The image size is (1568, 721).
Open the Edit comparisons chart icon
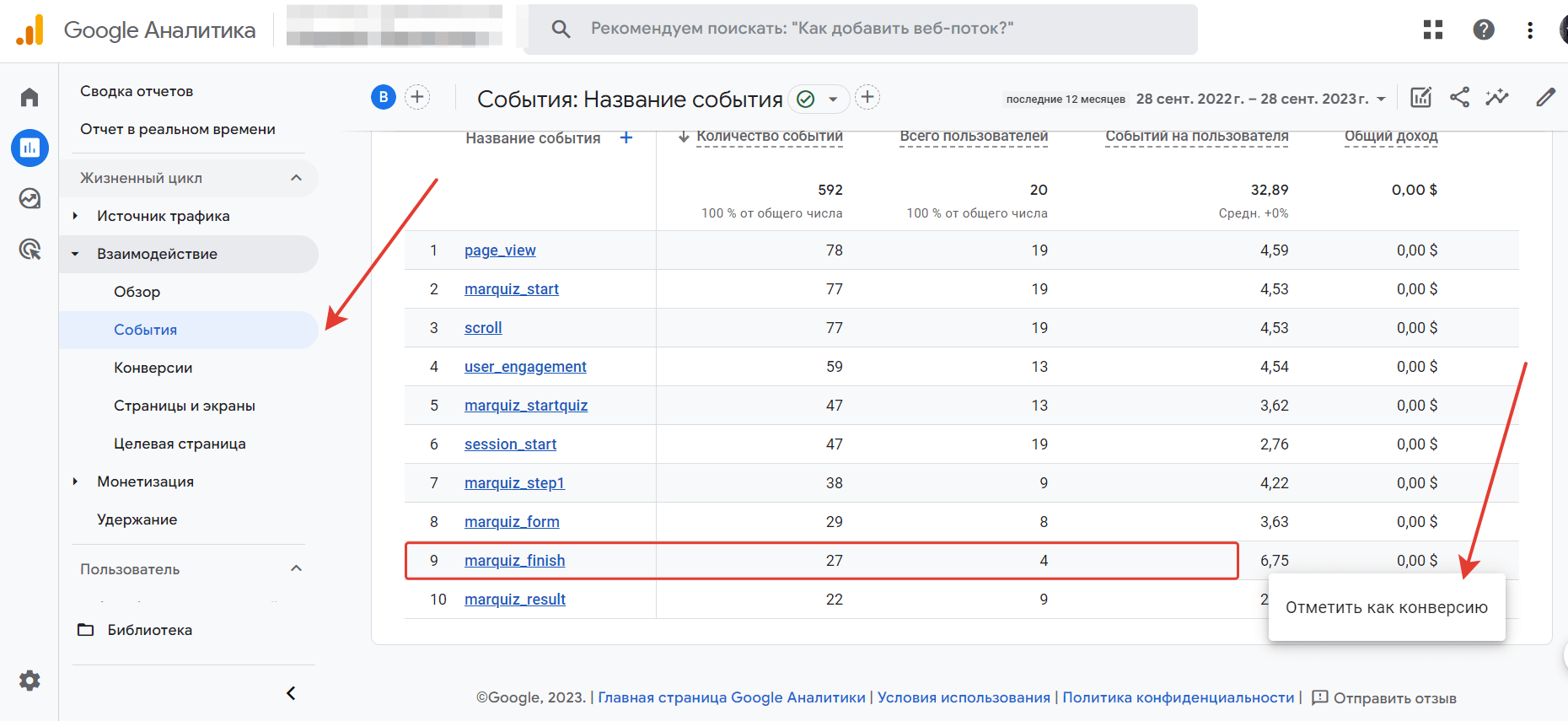coord(1421,97)
